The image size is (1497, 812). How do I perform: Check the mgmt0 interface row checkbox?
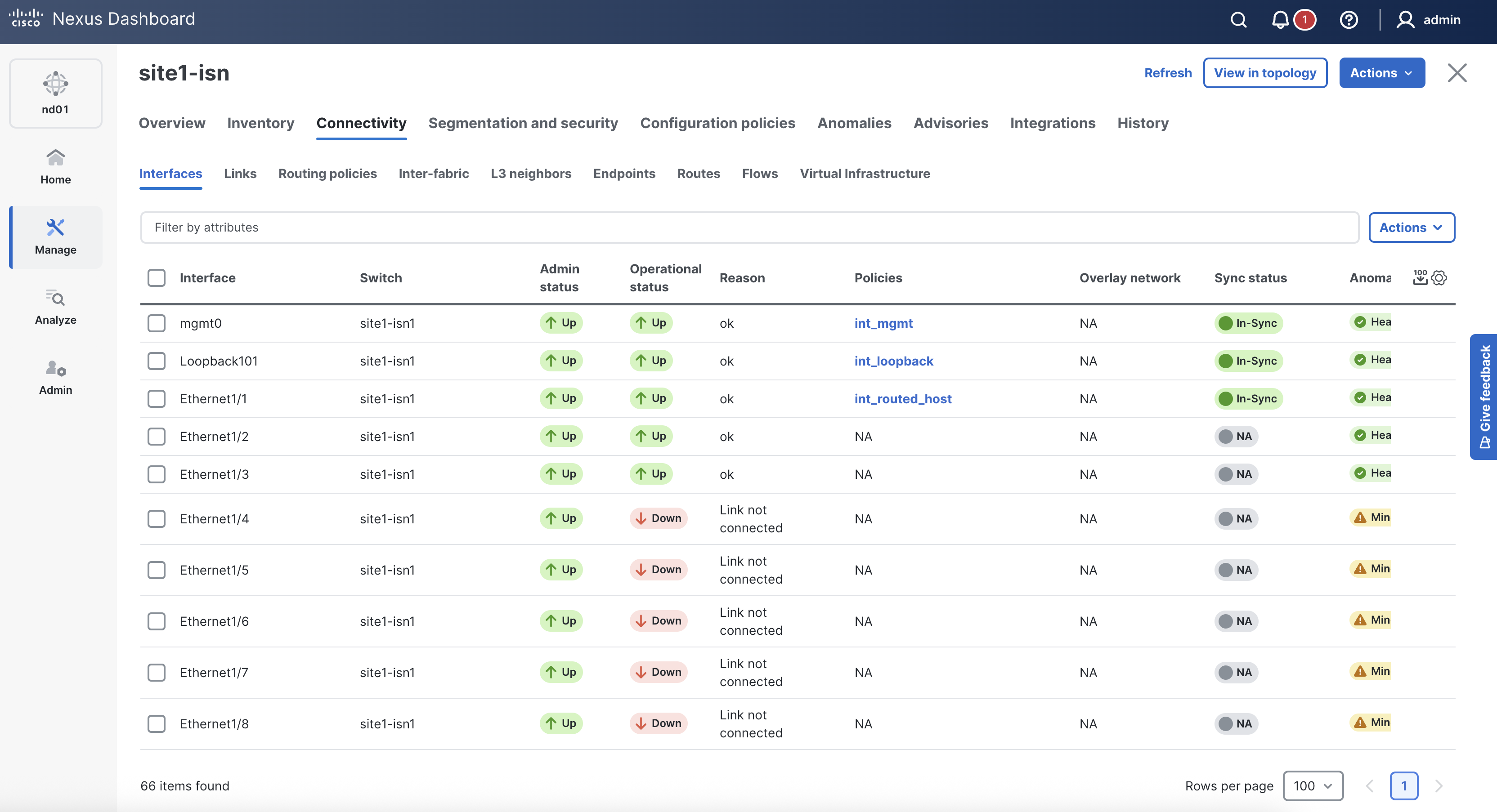point(157,323)
